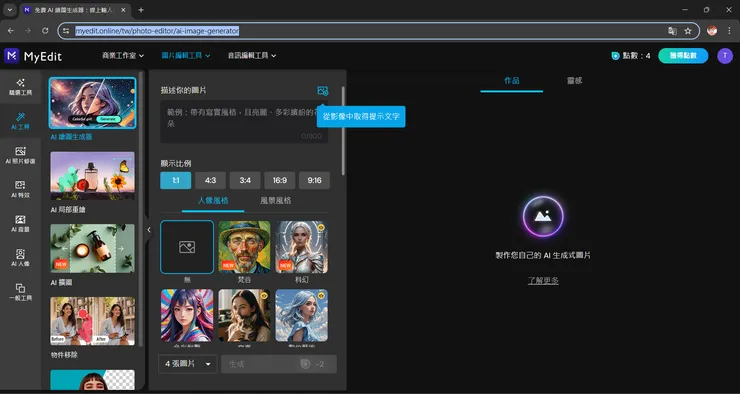
Task: Open the AI 繪圖生成器 tool thumbnail
Action: click(x=92, y=103)
